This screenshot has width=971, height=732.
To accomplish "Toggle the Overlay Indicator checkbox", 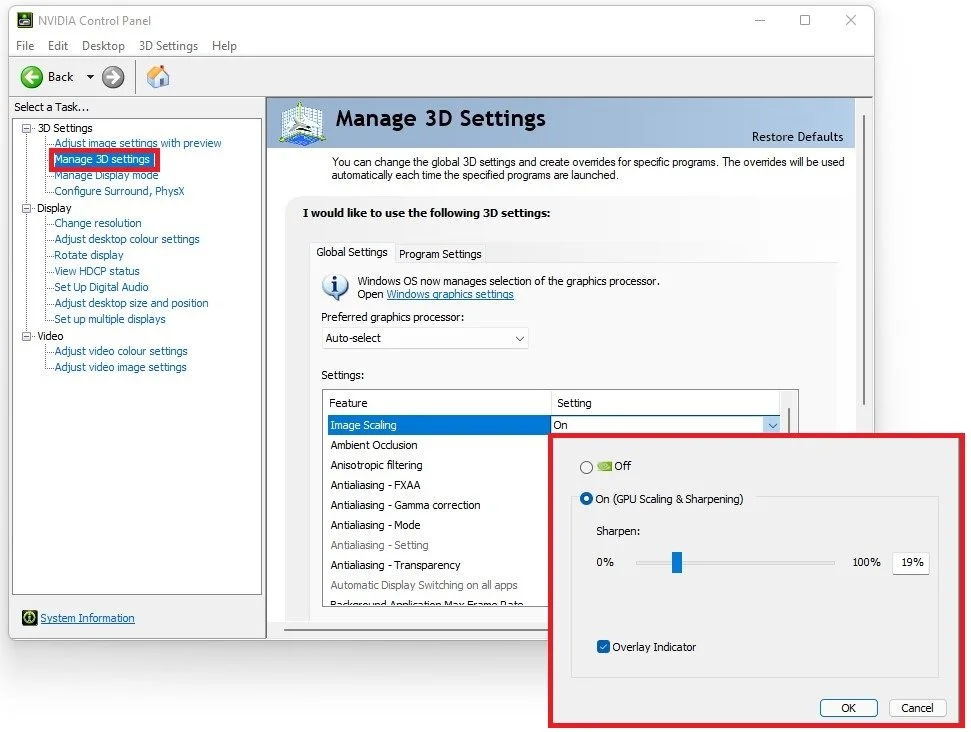I will pos(603,647).
